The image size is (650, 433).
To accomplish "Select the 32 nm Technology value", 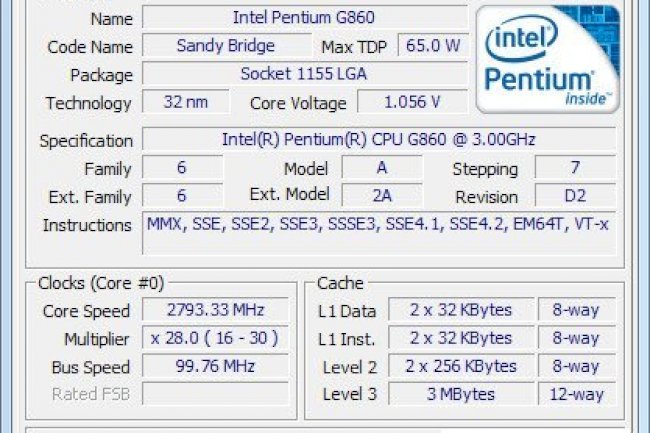I will [185, 102].
